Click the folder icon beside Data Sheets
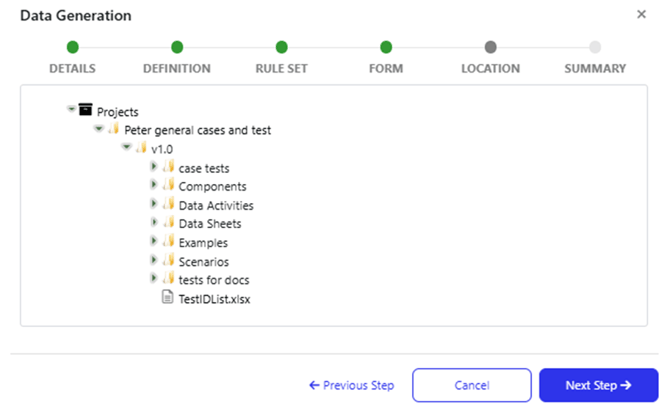 [x=169, y=222]
